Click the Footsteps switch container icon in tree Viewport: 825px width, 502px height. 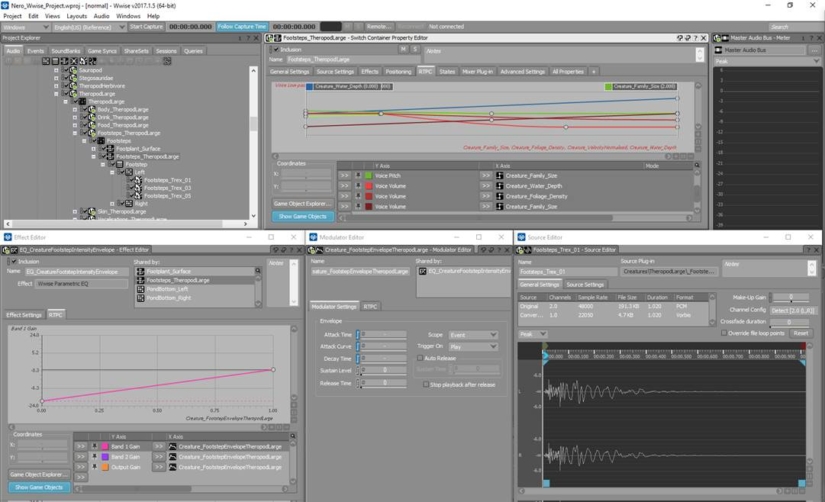coord(101,141)
